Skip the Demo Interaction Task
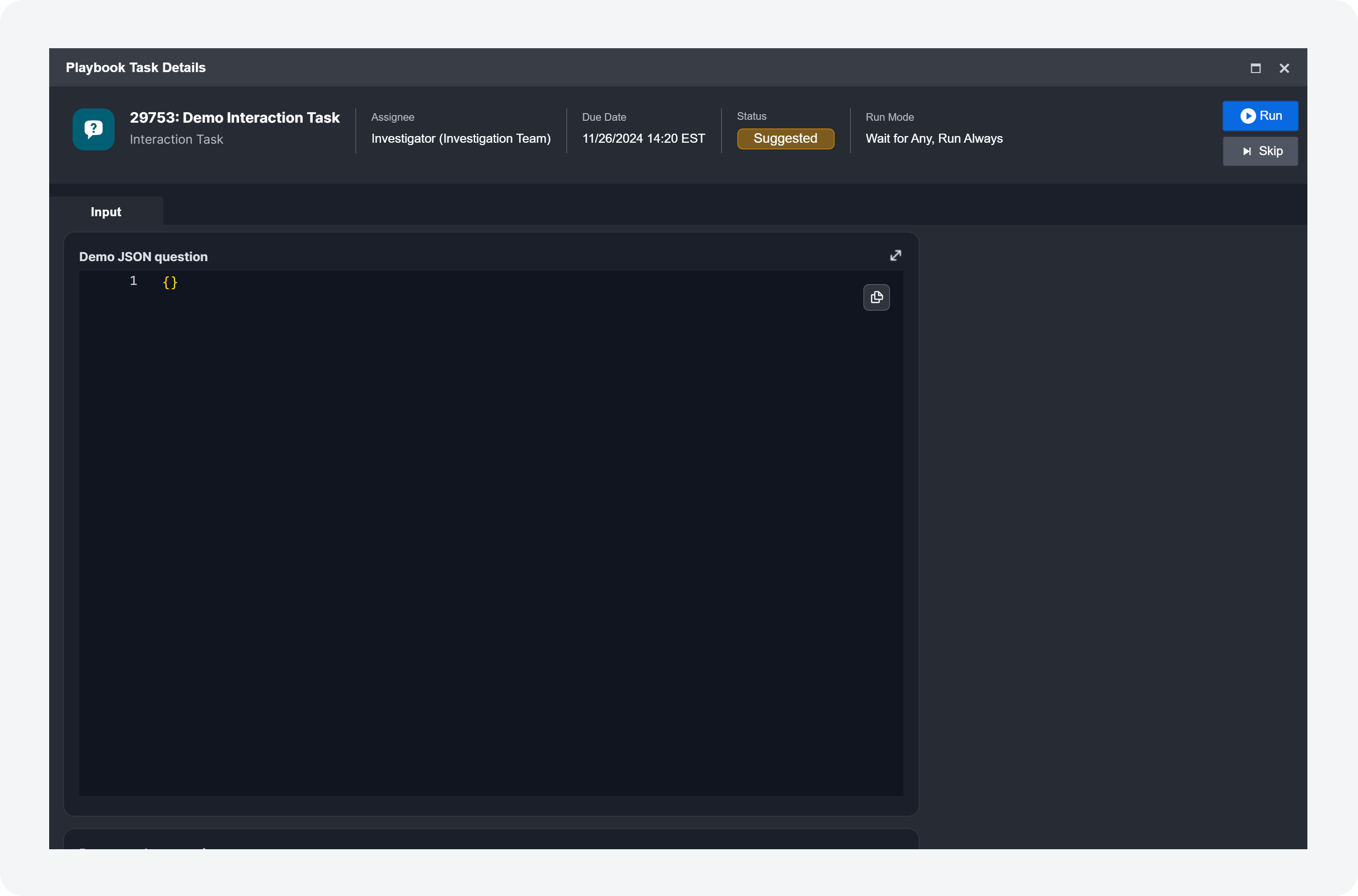 1260,151
